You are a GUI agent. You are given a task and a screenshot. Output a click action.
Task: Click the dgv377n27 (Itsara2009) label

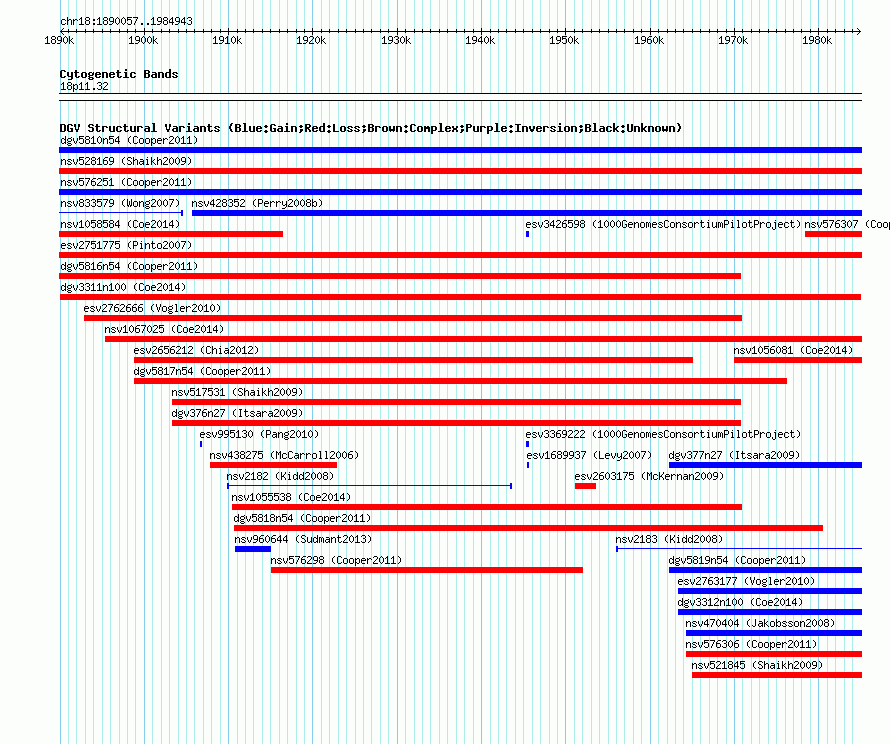pos(734,455)
